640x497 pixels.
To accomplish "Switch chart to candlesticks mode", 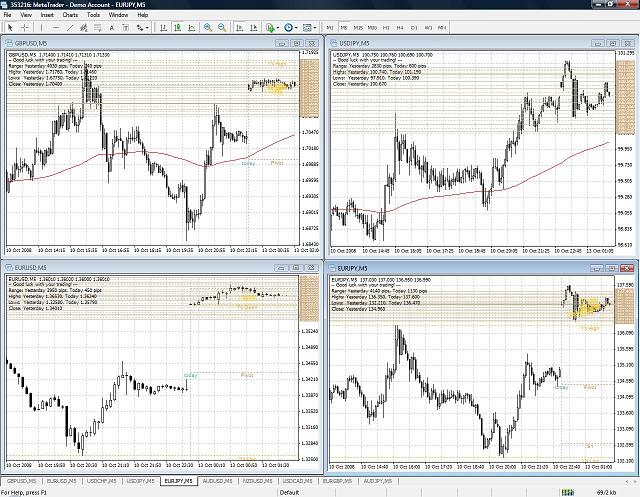I will [177, 28].
